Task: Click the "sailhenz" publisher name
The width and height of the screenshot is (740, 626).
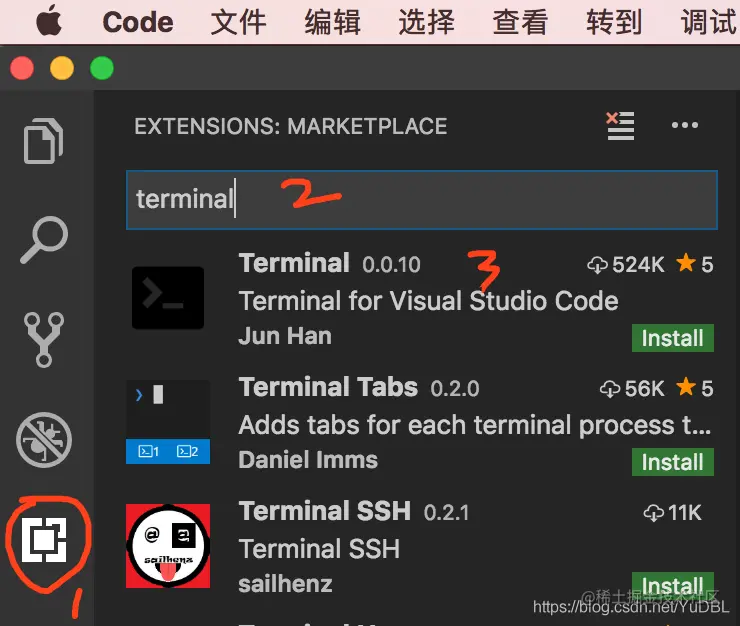Action: point(286,584)
